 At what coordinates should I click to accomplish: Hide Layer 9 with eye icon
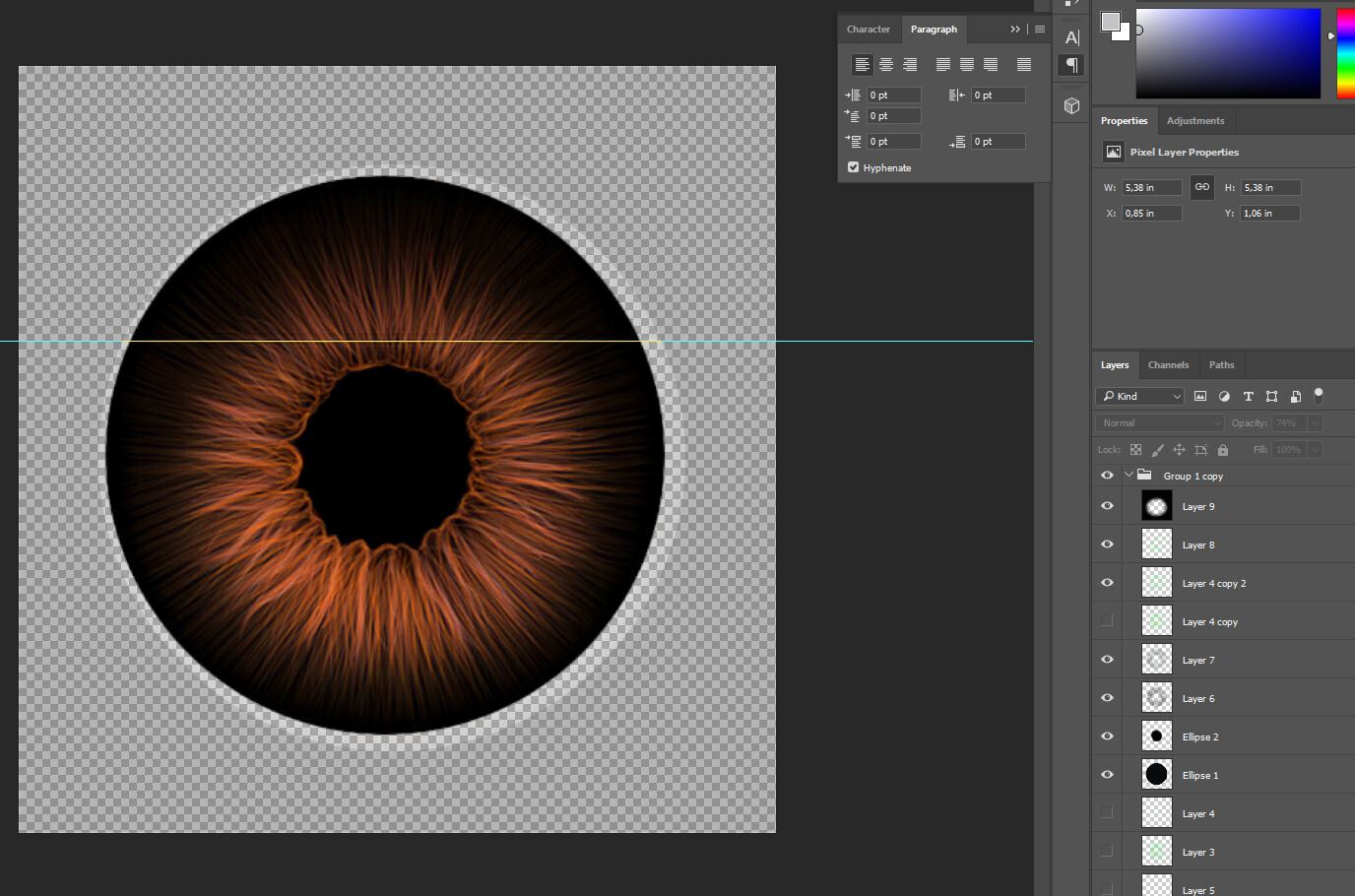coord(1107,506)
